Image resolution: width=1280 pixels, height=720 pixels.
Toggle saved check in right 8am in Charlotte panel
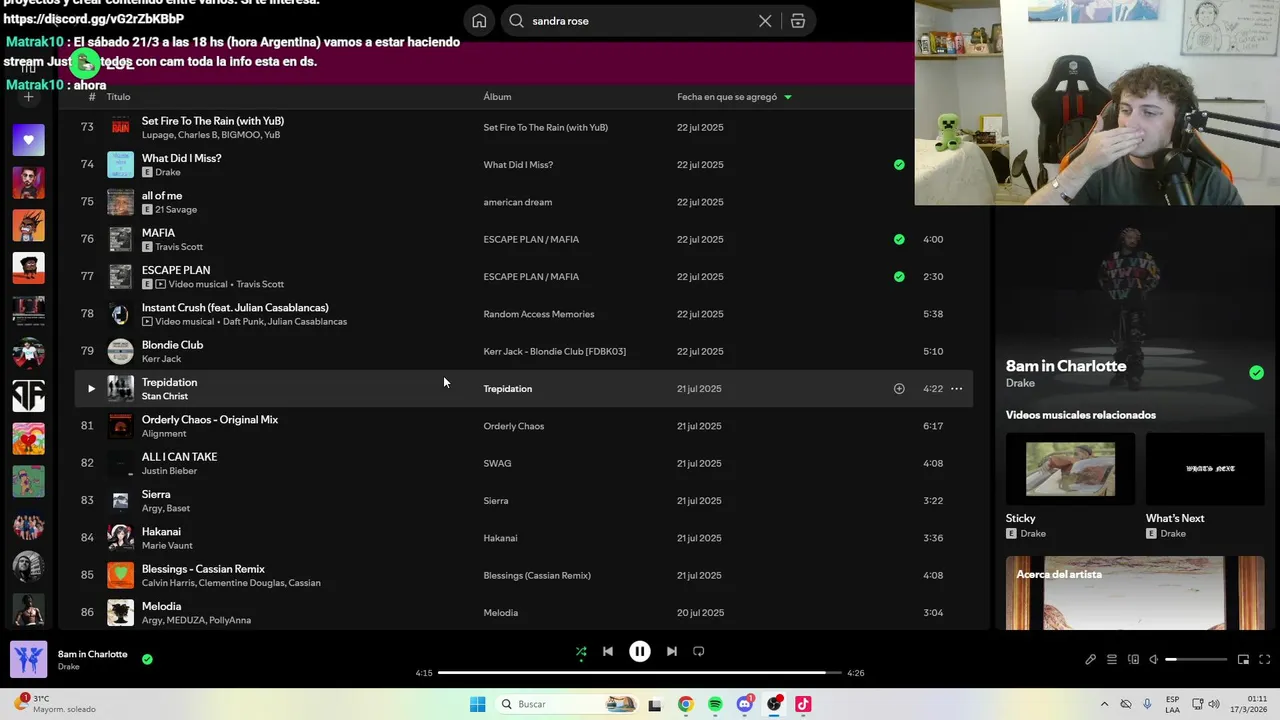click(1256, 373)
